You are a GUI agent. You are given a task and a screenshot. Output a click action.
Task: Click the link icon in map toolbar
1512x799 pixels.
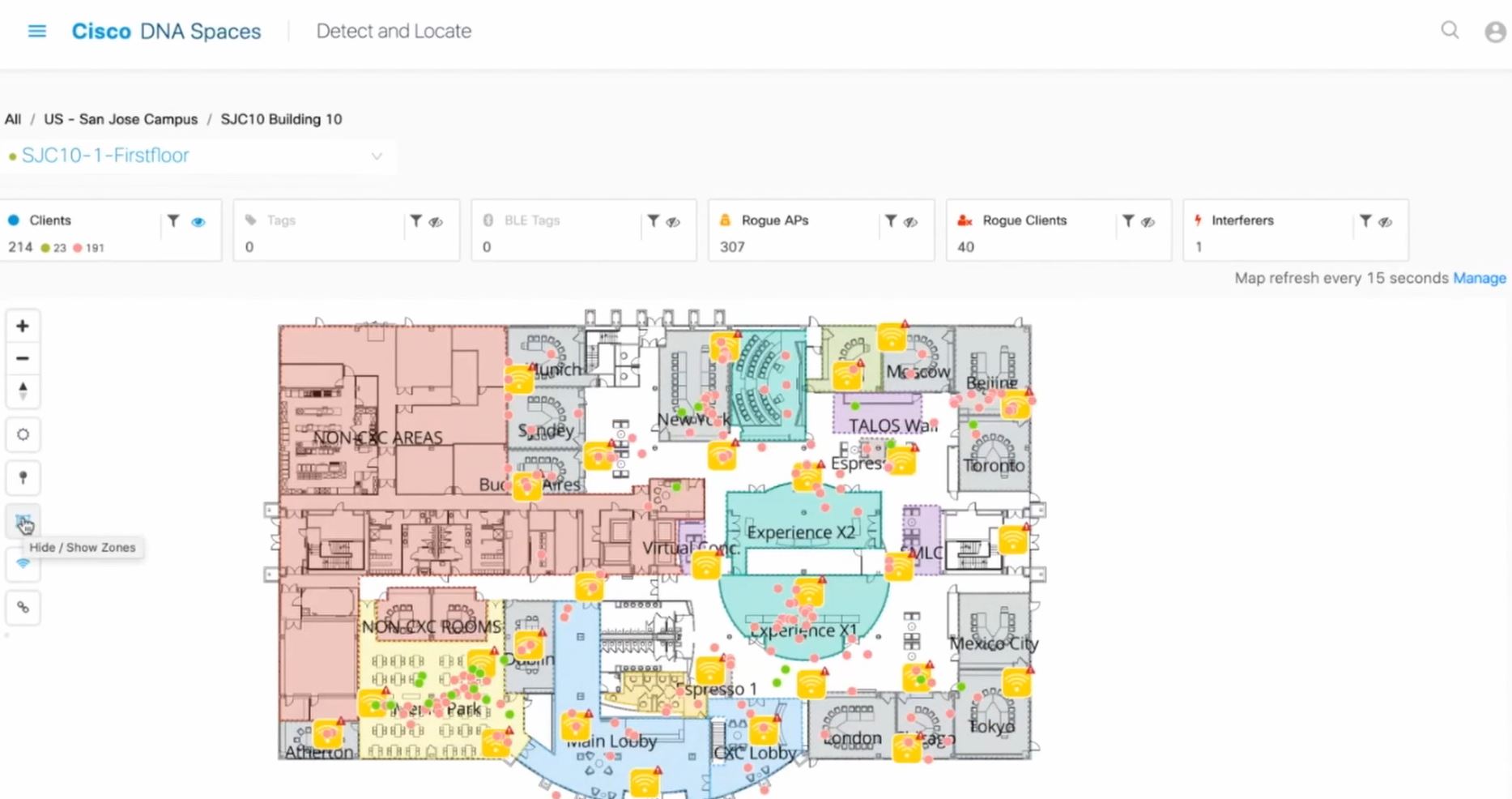click(x=23, y=607)
